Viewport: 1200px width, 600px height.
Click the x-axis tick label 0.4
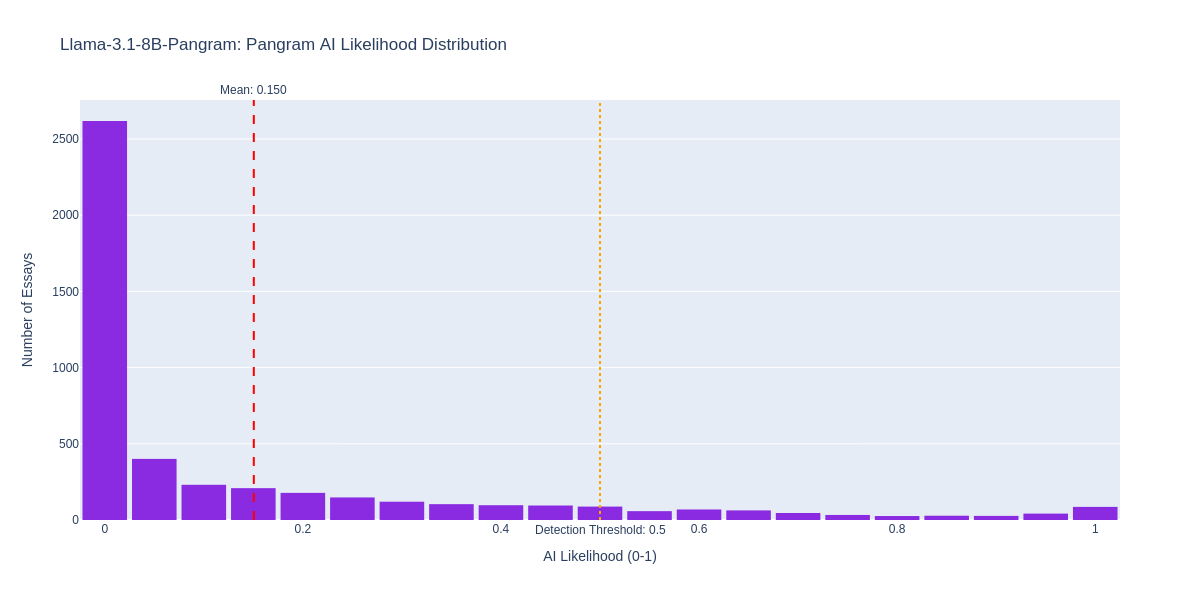point(501,529)
